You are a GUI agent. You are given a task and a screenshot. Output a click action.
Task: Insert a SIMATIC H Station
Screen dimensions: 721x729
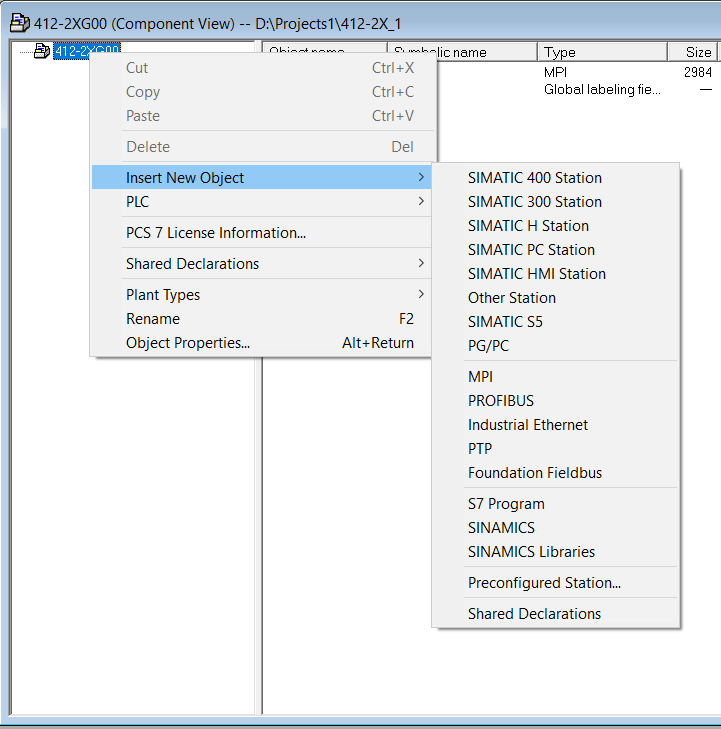coord(556,225)
